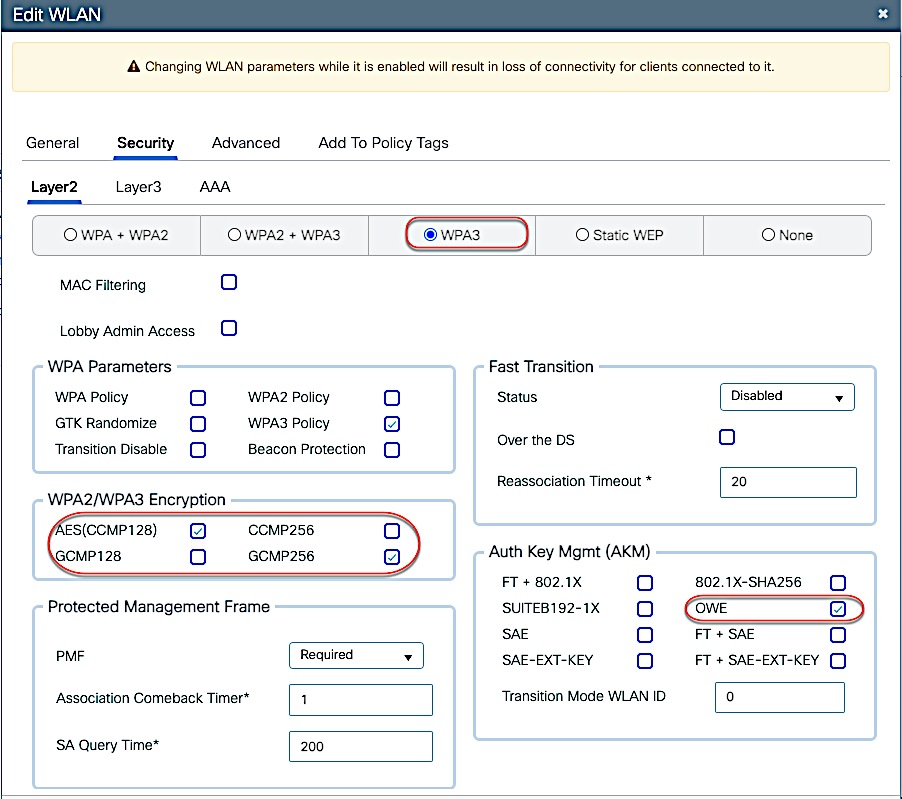The width and height of the screenshot is (902, 799).
Task: Open the Fast Transition Status dropdown
Action: click(x=786, y=396)
